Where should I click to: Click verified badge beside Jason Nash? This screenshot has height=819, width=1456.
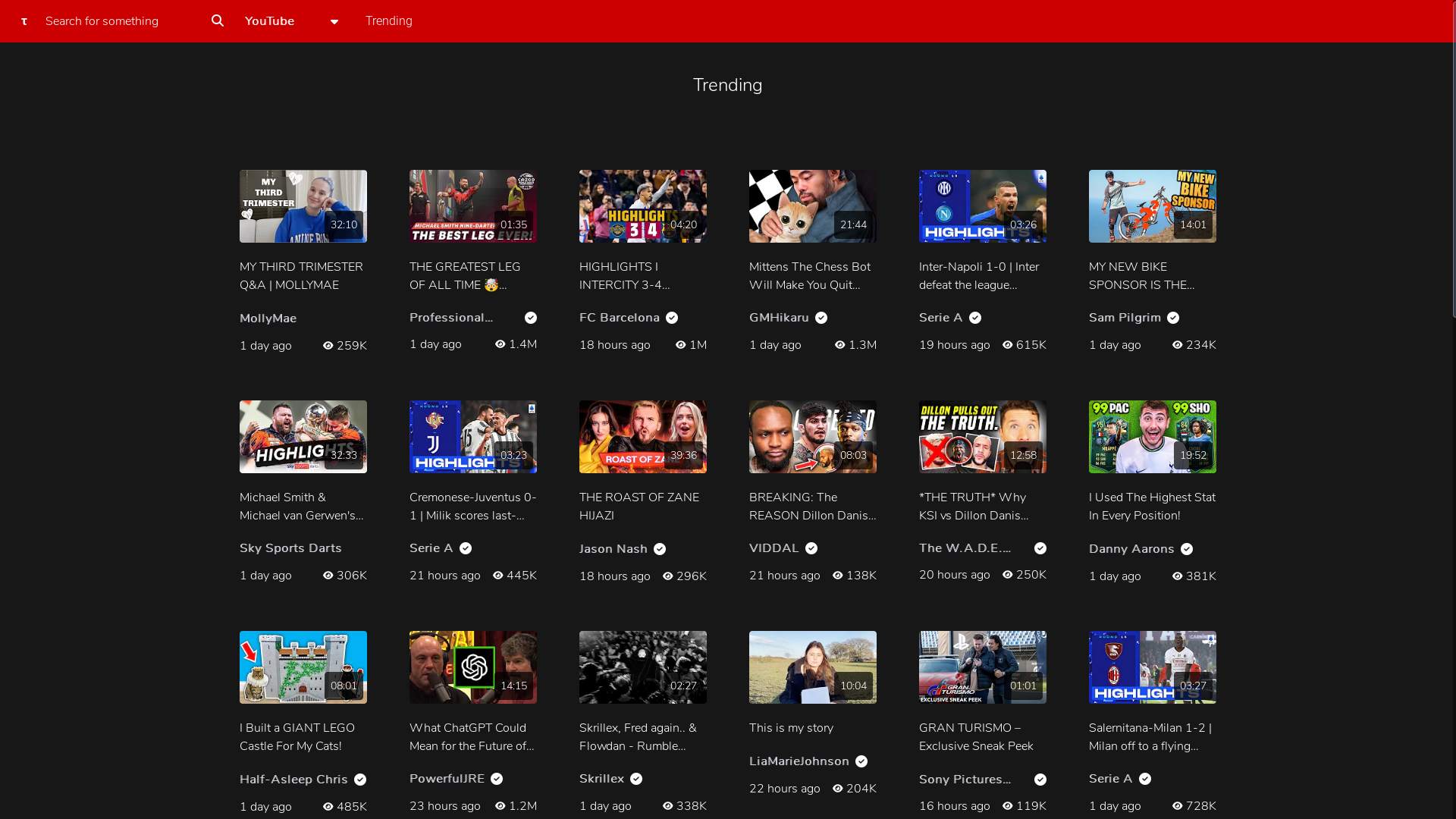[660, 549]
